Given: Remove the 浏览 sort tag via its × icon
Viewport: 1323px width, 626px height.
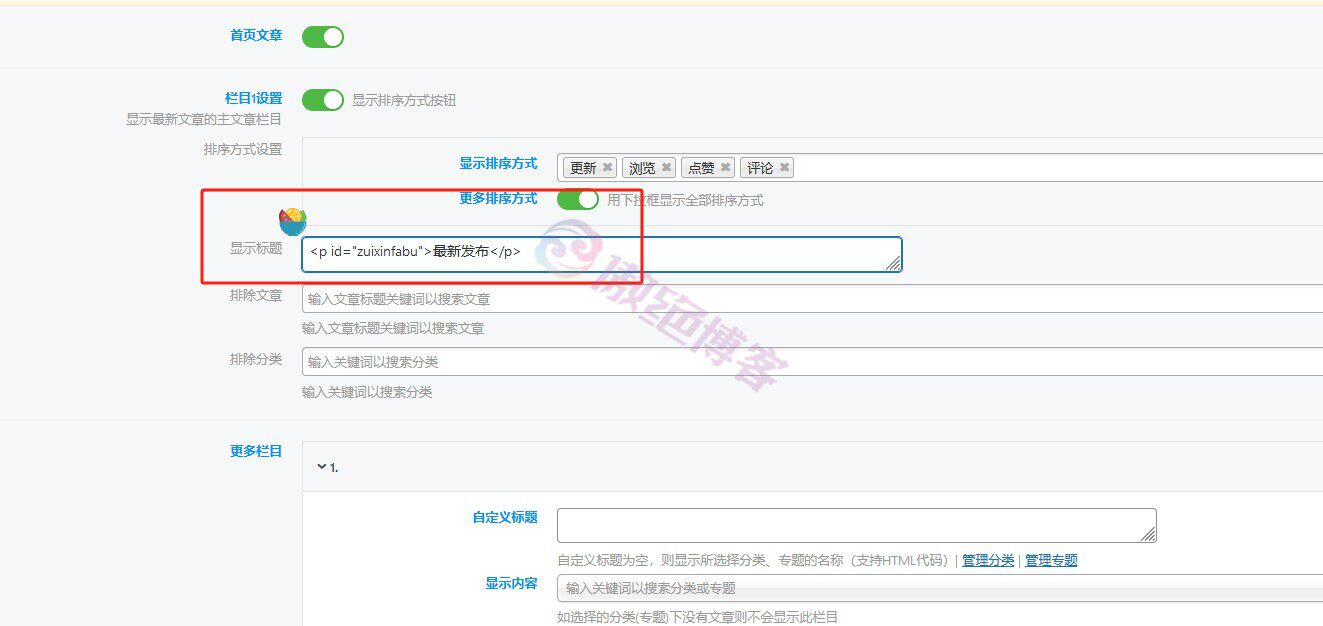Looking at the screenshot, I should [667, 167].
